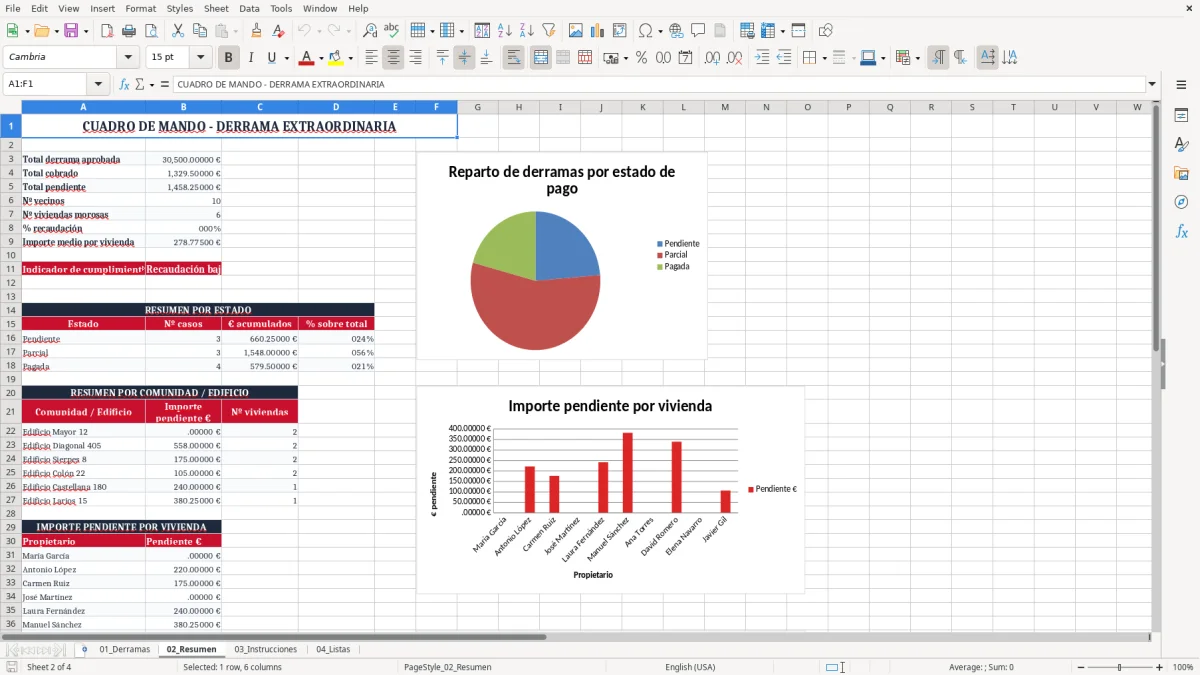Screen dimensions: 1200x675
Task: Save the document with the floppy icon
Action: pyautogui.click(x=71, y=31)
